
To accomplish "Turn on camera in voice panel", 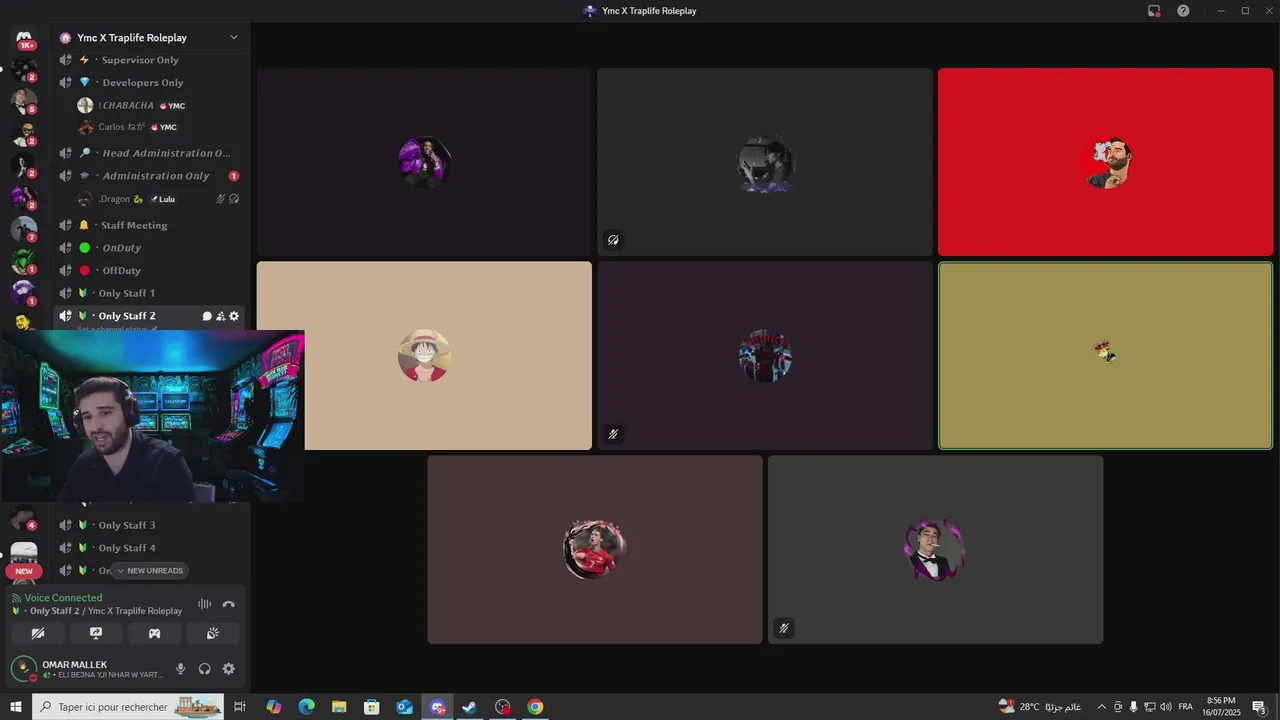I will tap(38, 633).
